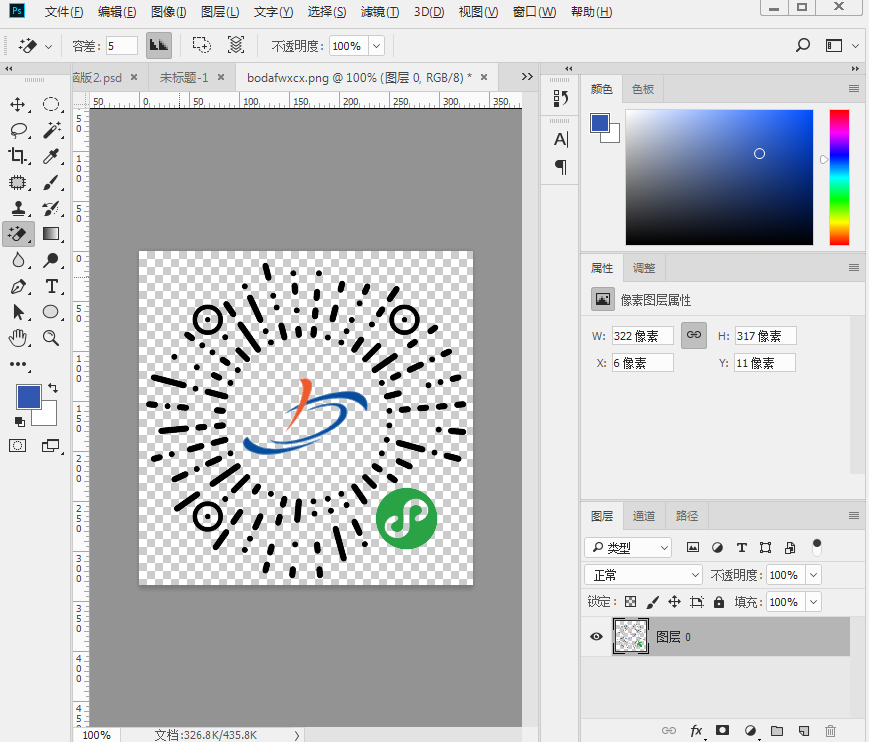Select the Magic Wand tool
Image resolution: width=869 pixels, height=742 pixels.
point(51,131)
